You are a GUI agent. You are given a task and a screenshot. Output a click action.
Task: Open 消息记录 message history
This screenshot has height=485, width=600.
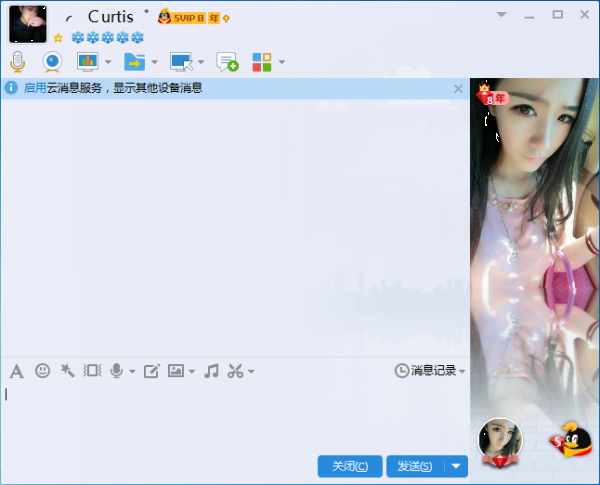[426, 371]
